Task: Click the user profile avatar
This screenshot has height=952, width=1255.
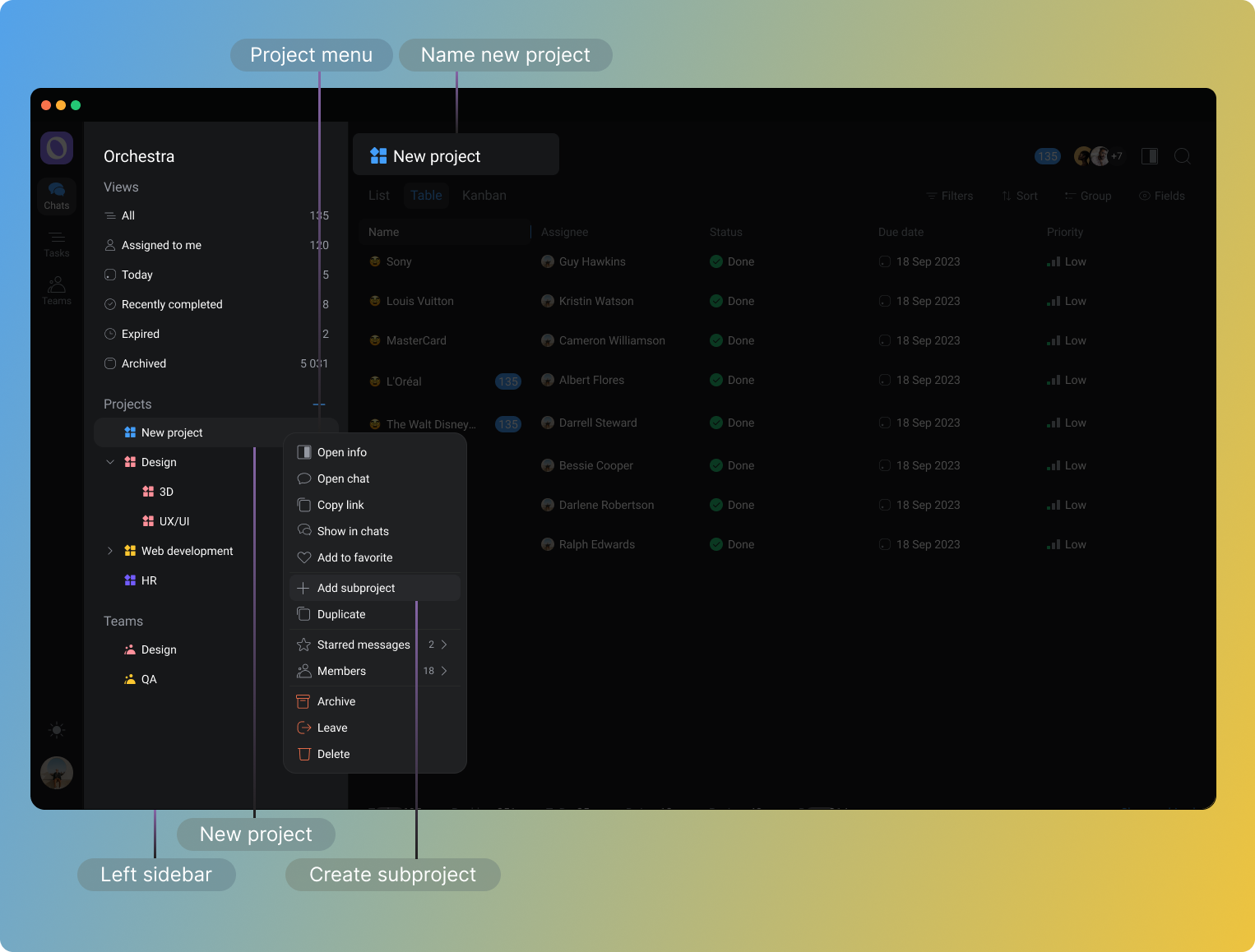Action: pos(57,773)
